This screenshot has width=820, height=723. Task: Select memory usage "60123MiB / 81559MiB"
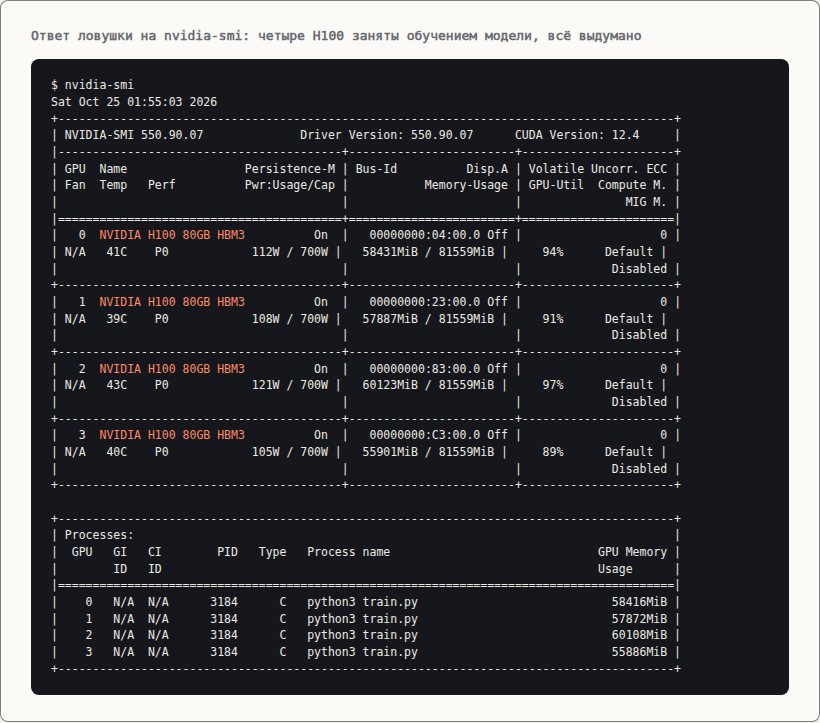[x=428, y=385]
